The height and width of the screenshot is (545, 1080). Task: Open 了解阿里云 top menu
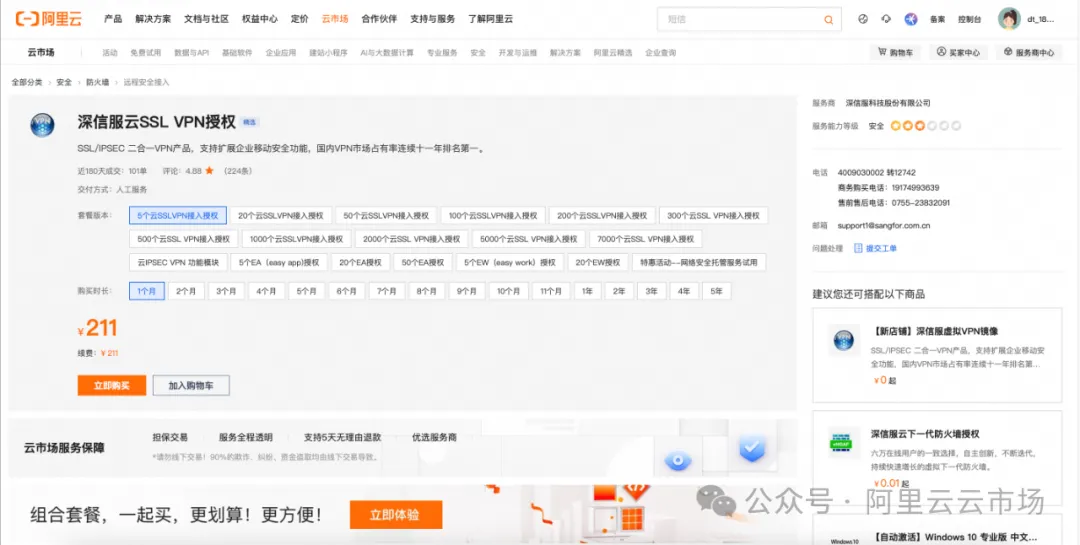(x=490, y=19)
